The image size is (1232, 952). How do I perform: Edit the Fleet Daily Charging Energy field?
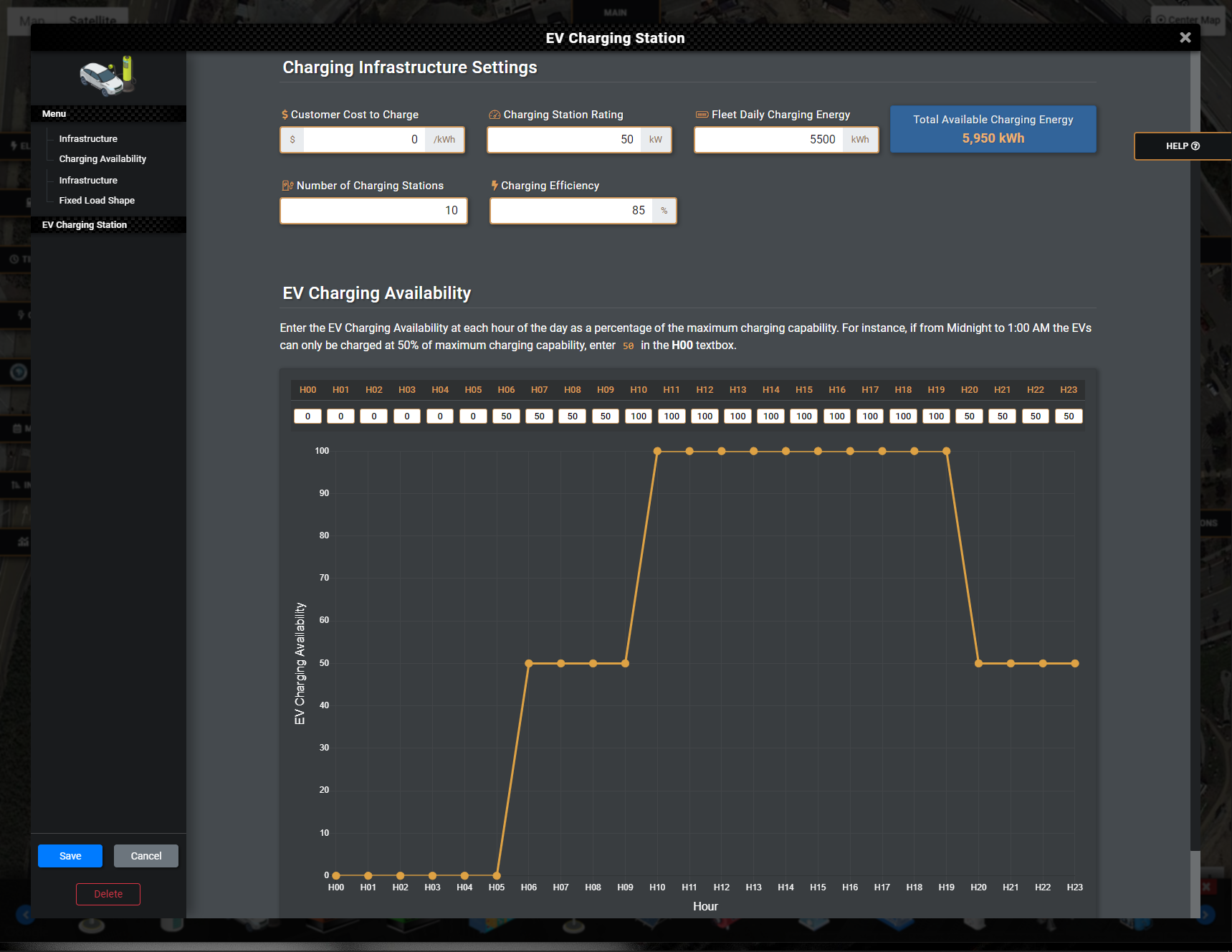click(x=769, y=140)
